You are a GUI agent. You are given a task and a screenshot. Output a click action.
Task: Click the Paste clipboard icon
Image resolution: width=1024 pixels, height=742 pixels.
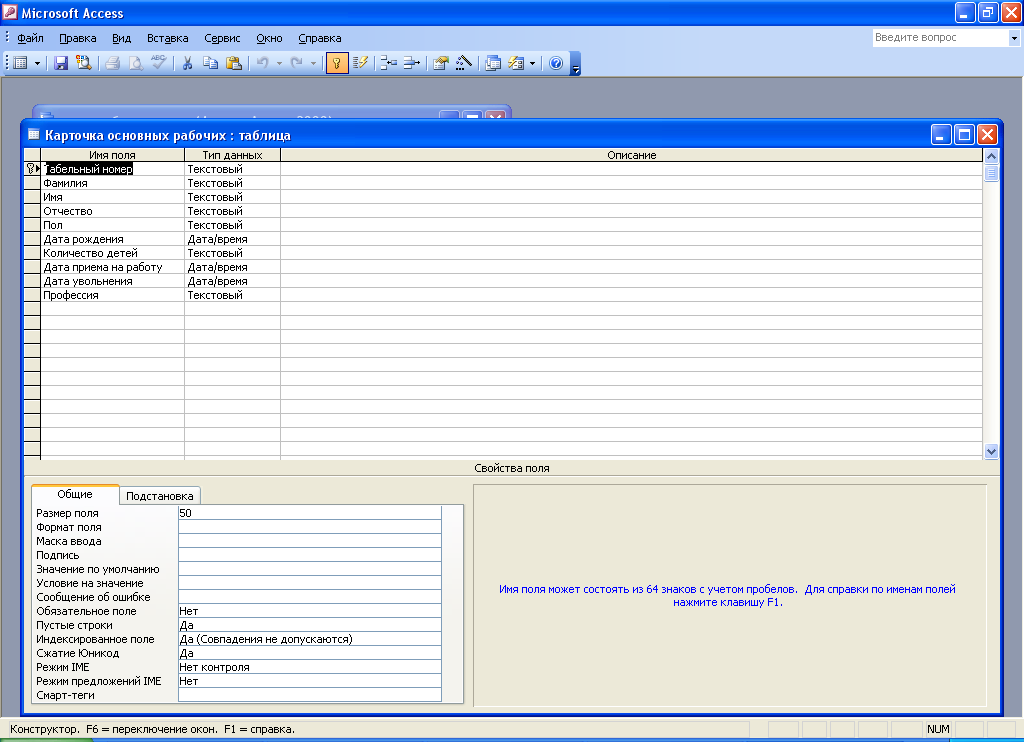point(234,63)
